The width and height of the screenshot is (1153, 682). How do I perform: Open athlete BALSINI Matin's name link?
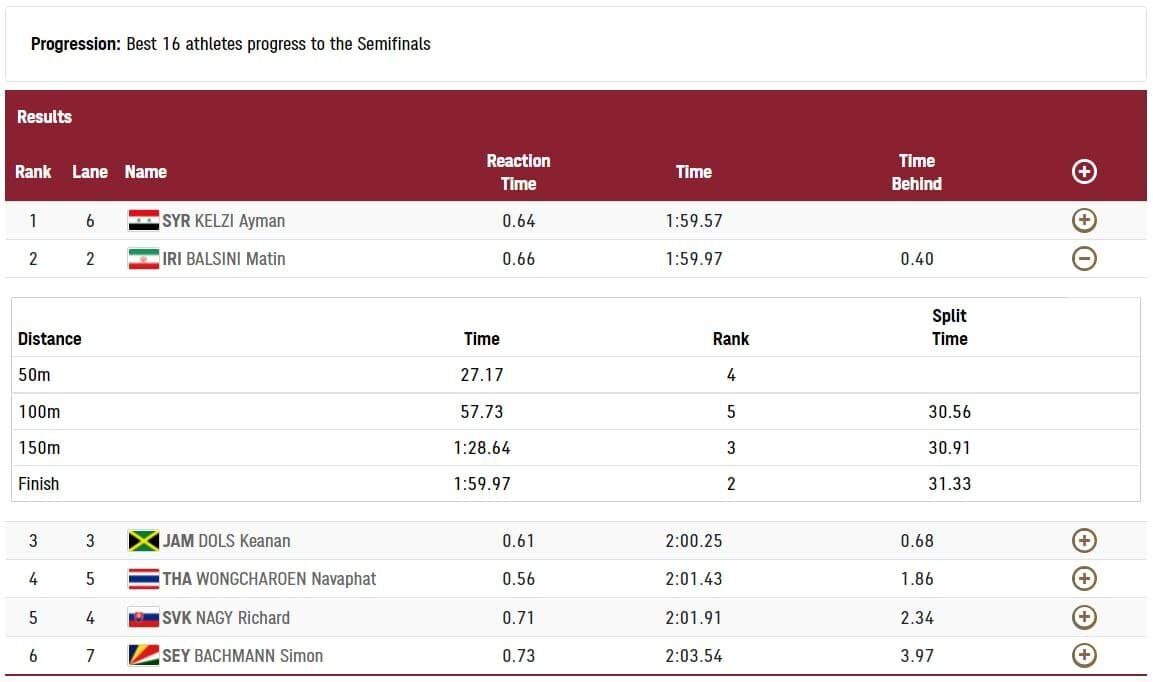click(235, 259)
